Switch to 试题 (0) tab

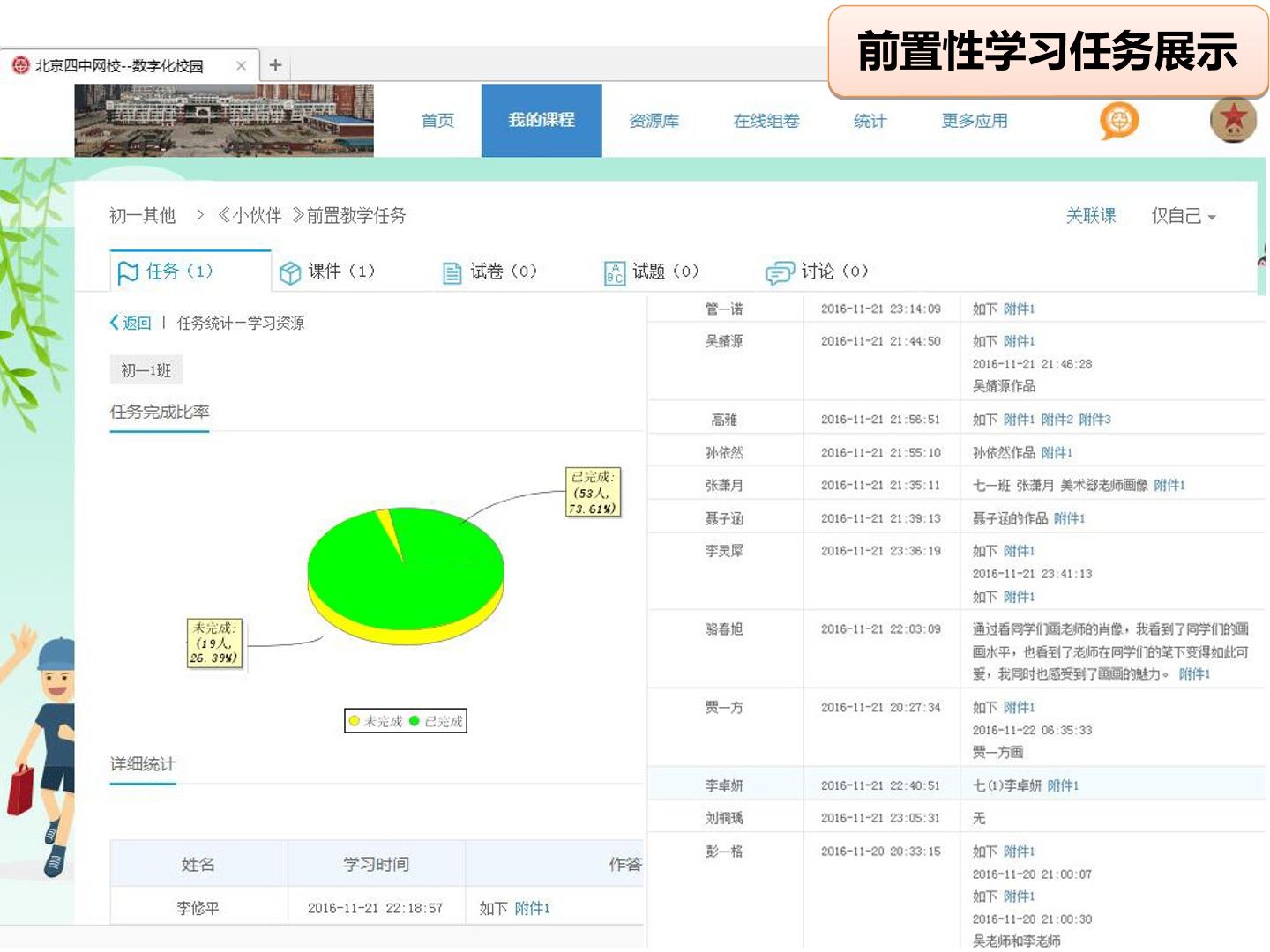coord(652,271)
